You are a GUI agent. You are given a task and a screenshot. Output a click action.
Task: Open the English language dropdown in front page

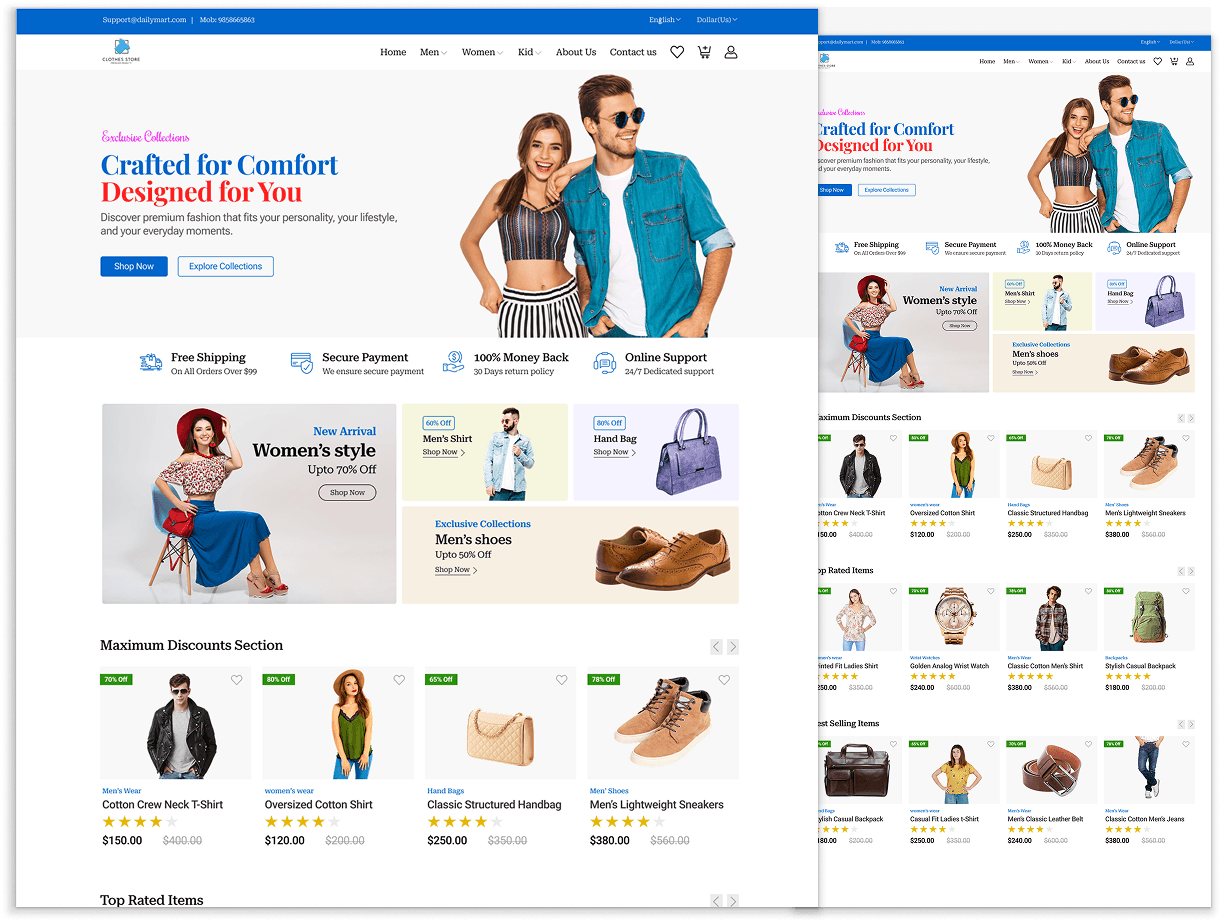tap(665, 20)
